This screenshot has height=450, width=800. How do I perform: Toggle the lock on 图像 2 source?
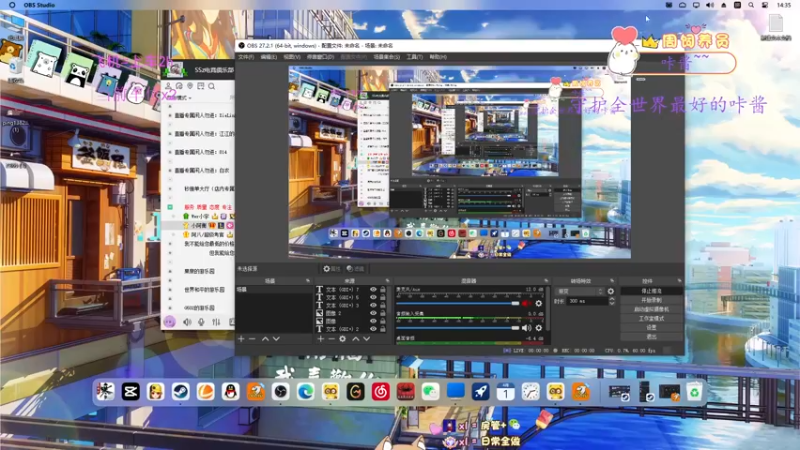[x=383, y=313]
